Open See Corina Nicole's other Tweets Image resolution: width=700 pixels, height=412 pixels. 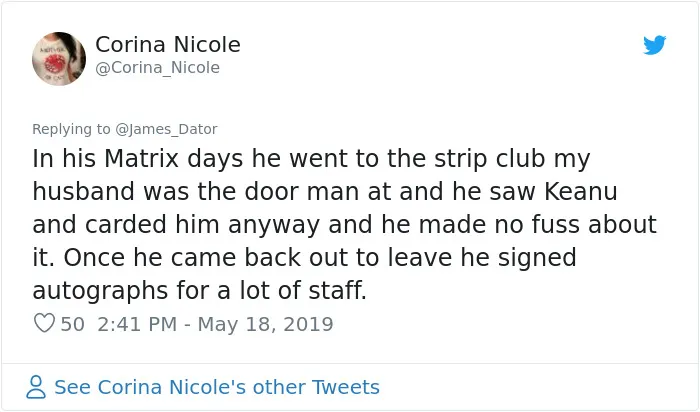click(217, 387)
